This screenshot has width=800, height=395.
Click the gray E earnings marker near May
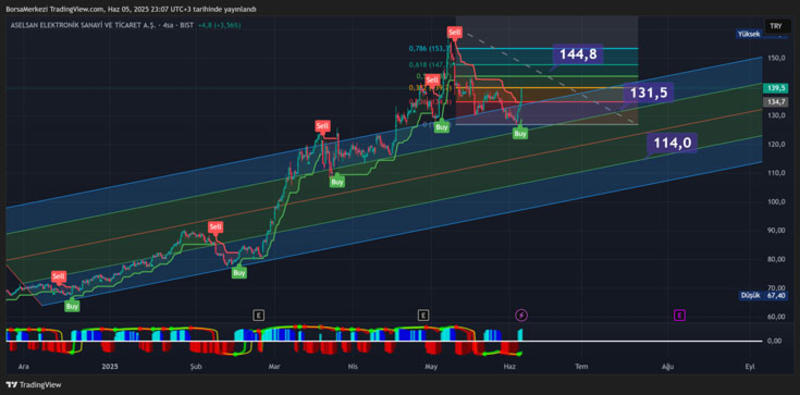click(423, 315)
